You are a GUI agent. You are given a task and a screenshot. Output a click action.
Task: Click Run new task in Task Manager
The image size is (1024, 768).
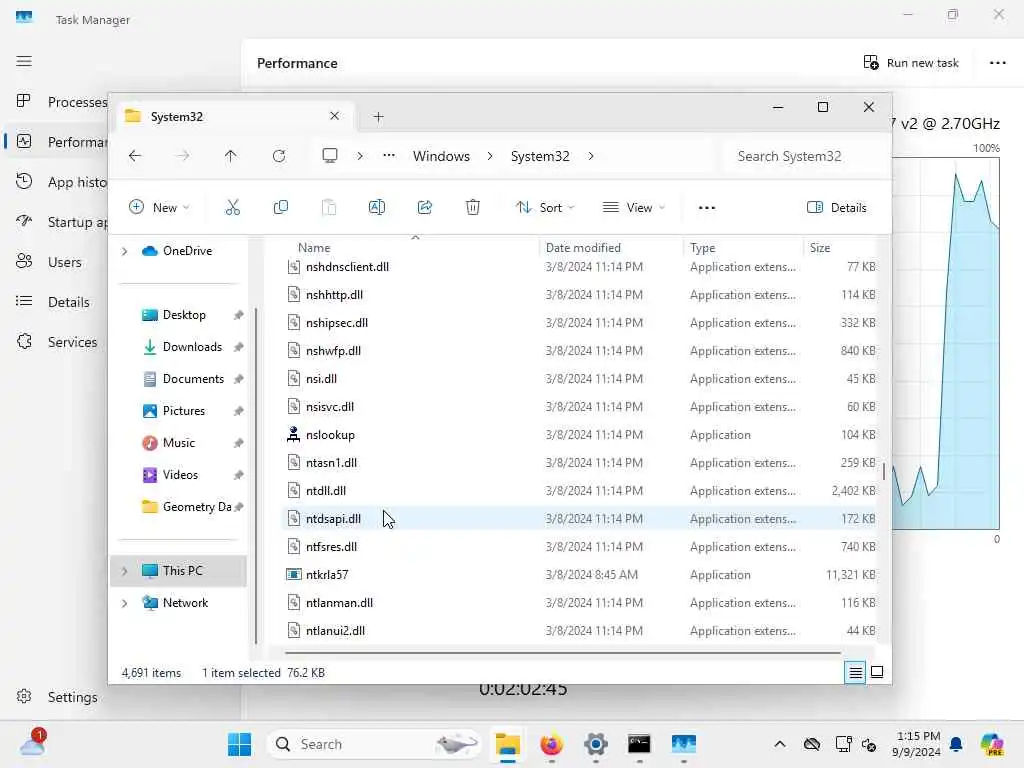pos(911,63)
